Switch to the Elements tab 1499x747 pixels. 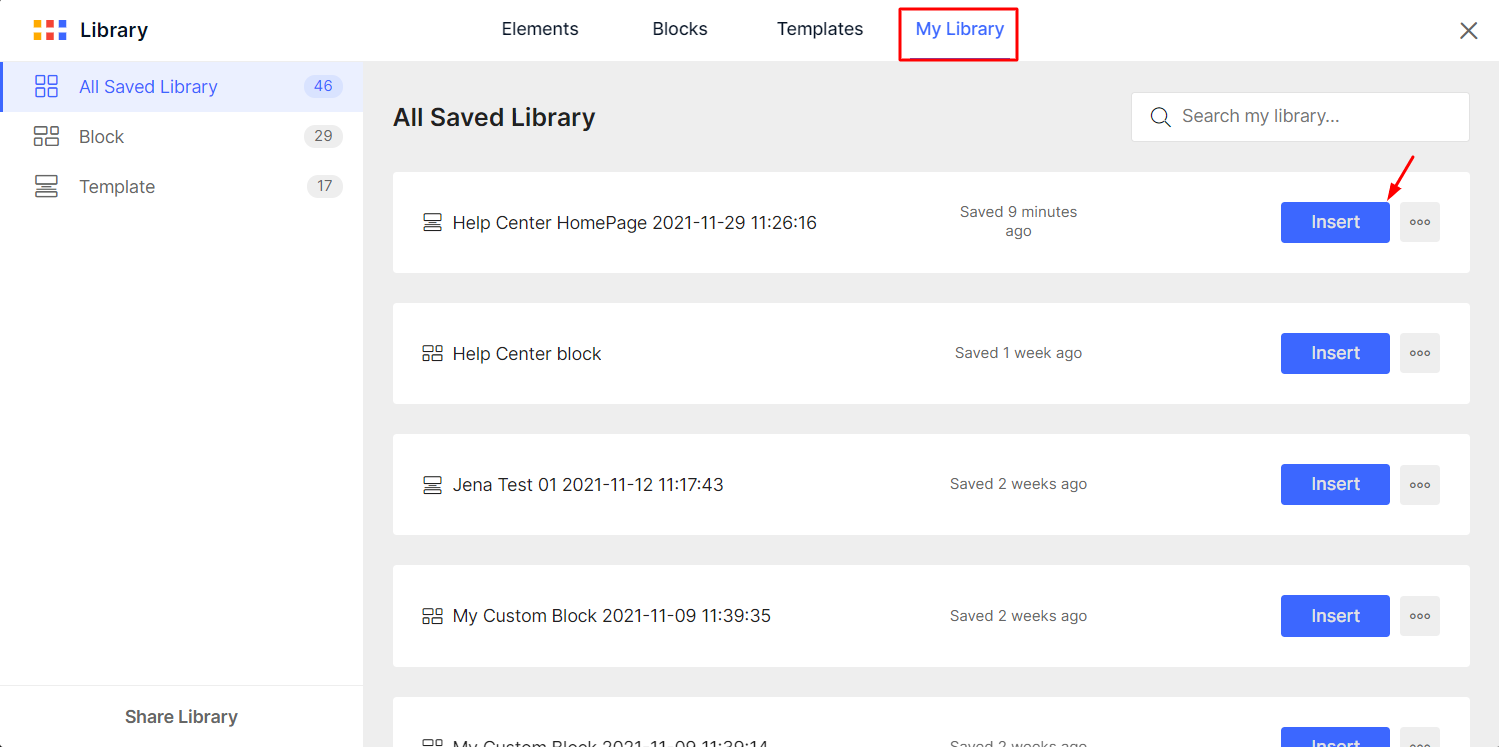pos(540,29)
